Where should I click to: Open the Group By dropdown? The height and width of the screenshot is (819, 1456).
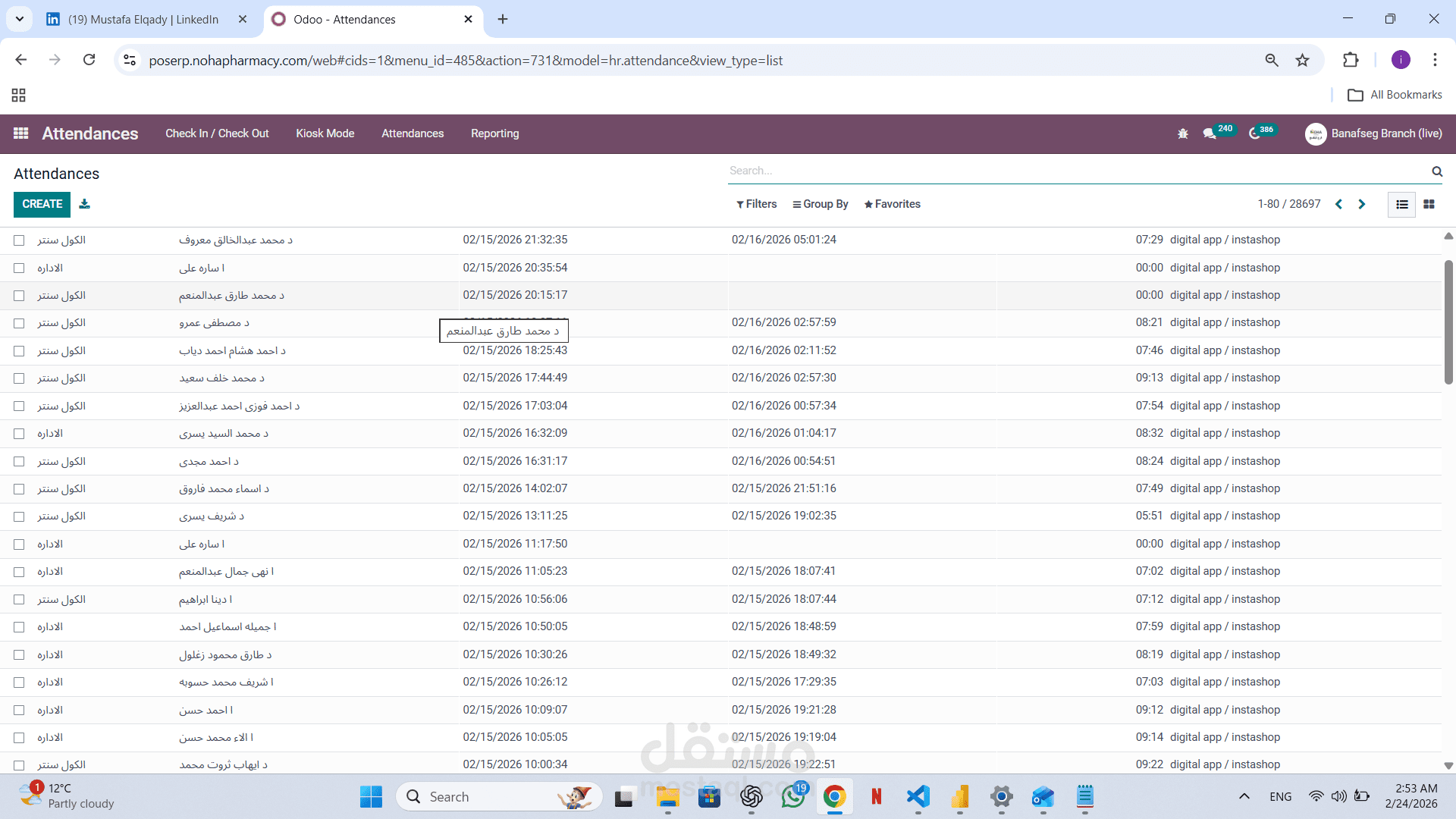pos(821,204)
